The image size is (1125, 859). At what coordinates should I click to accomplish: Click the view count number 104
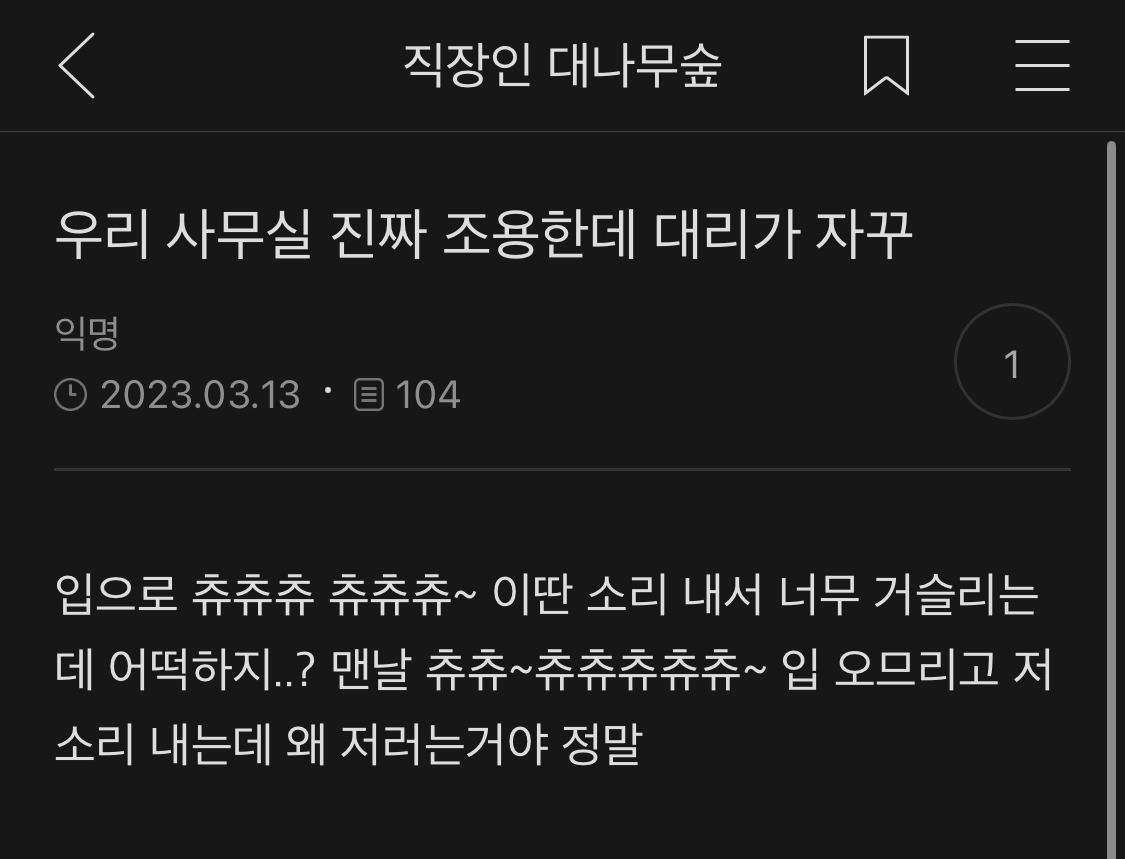point(428,395)
